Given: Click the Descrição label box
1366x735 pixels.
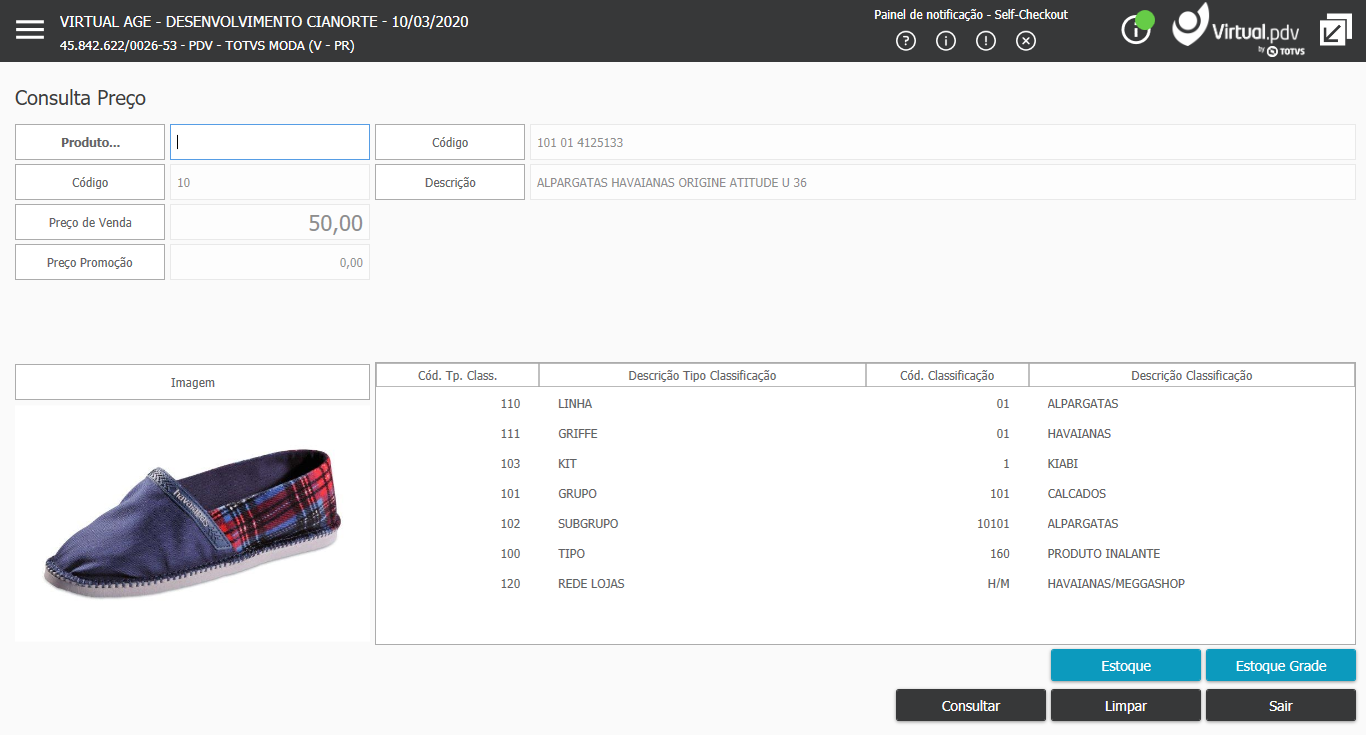Looking at the screenshot, I should click(450, 182).
